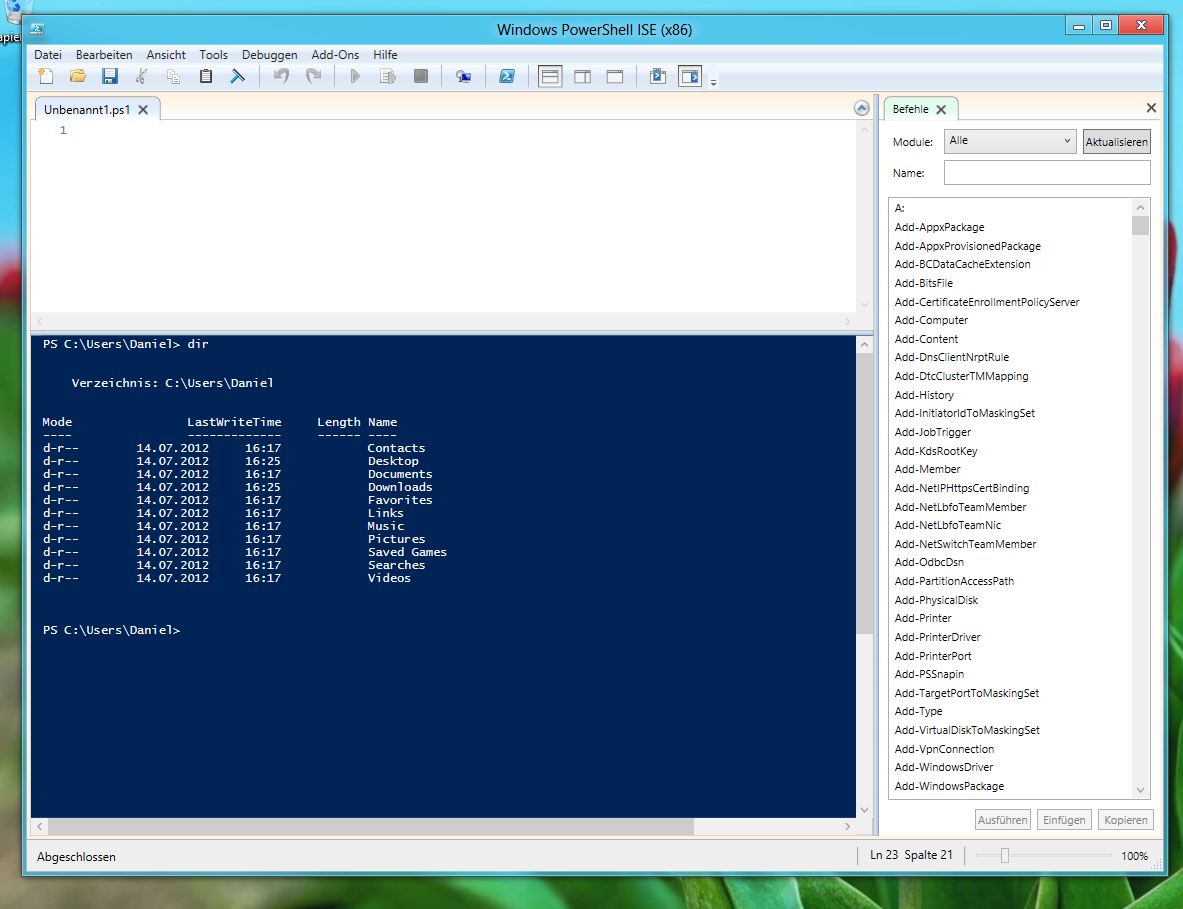Open the Debuggen menu
Viewport: 1183px width, 909px height.
click(x=269, y=54)
